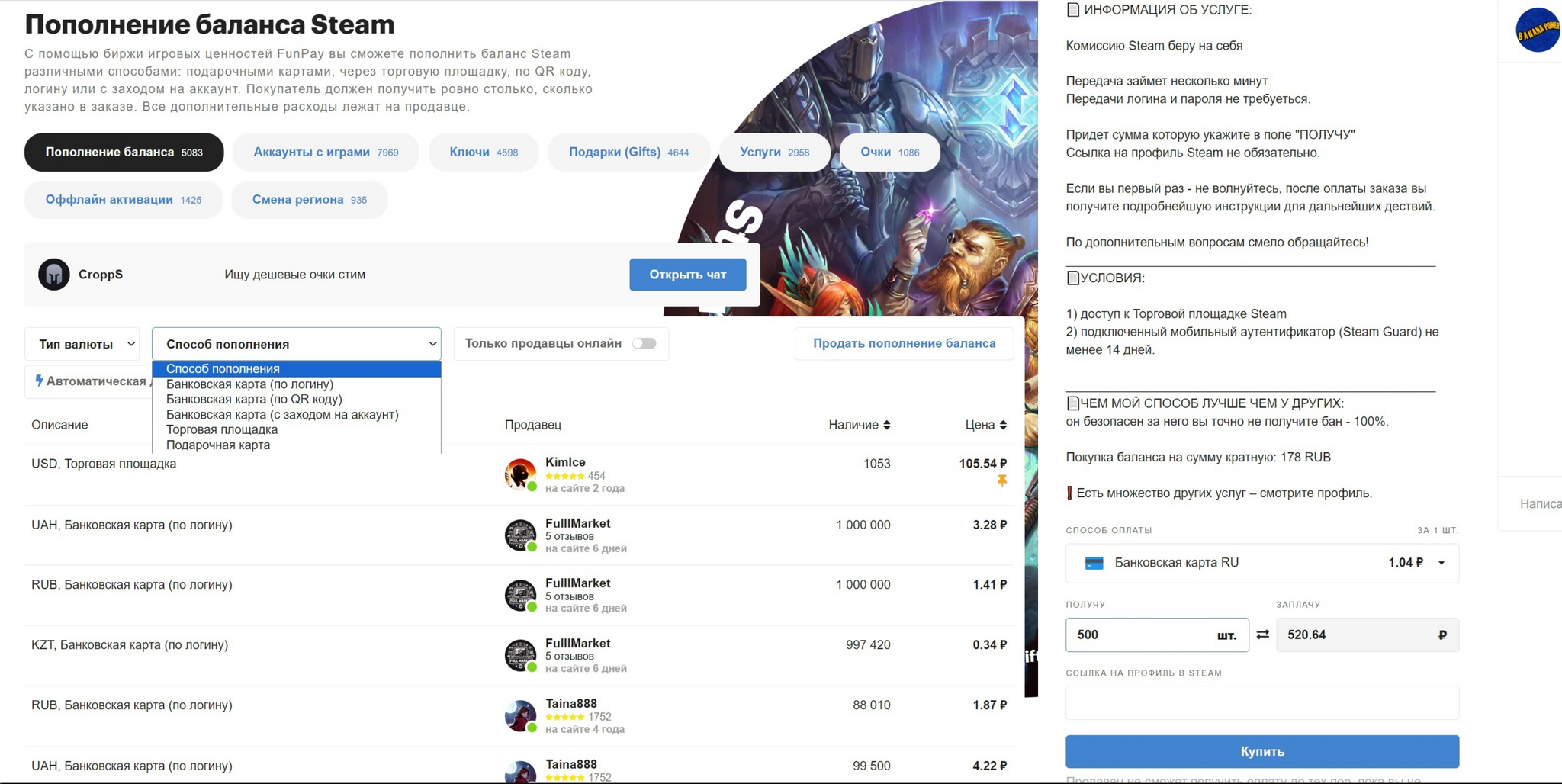Image resolution: width=1562 pixels, height=784 pixels.
Task: Choose Банковская карта (по логину) option
Action: (x=296, y=384)
